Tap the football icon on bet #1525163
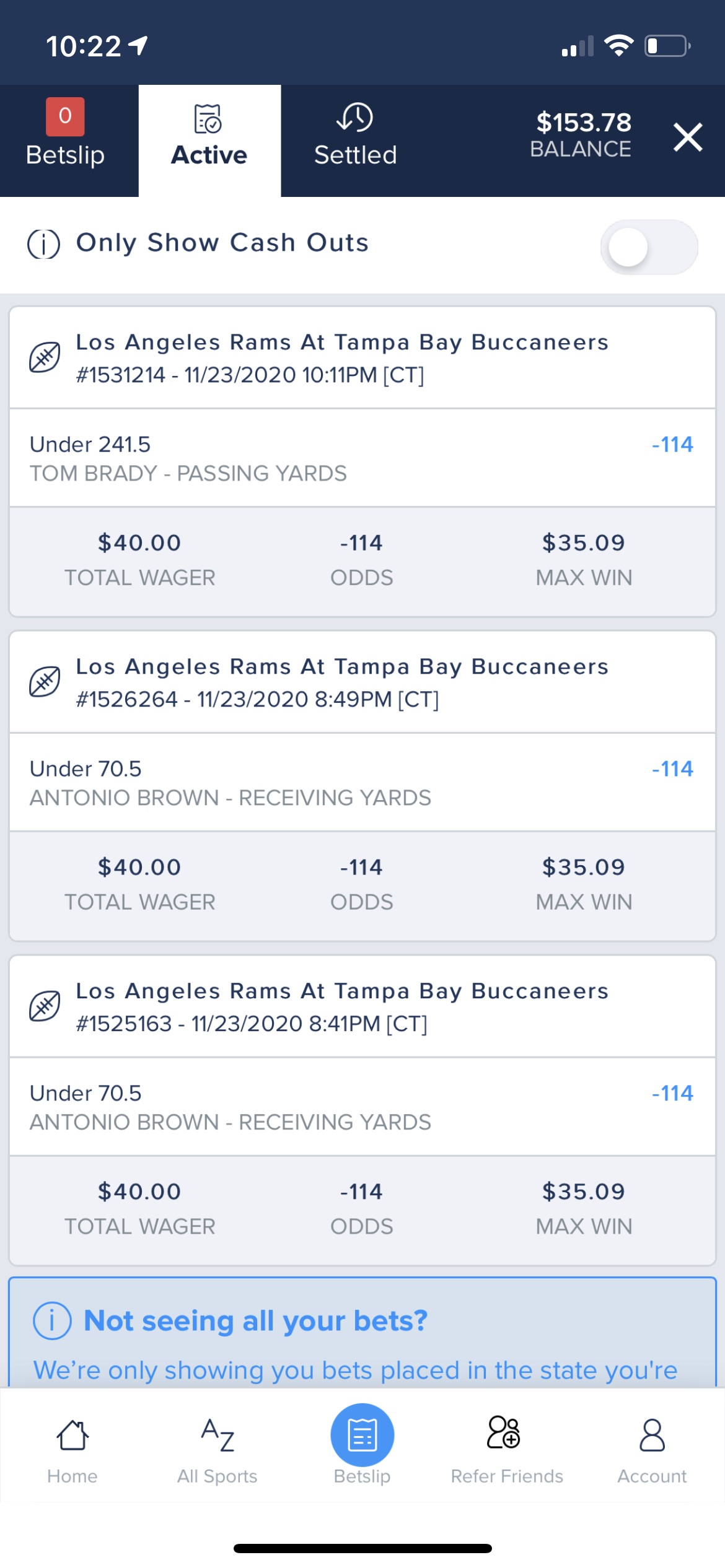 point(45,1006)
